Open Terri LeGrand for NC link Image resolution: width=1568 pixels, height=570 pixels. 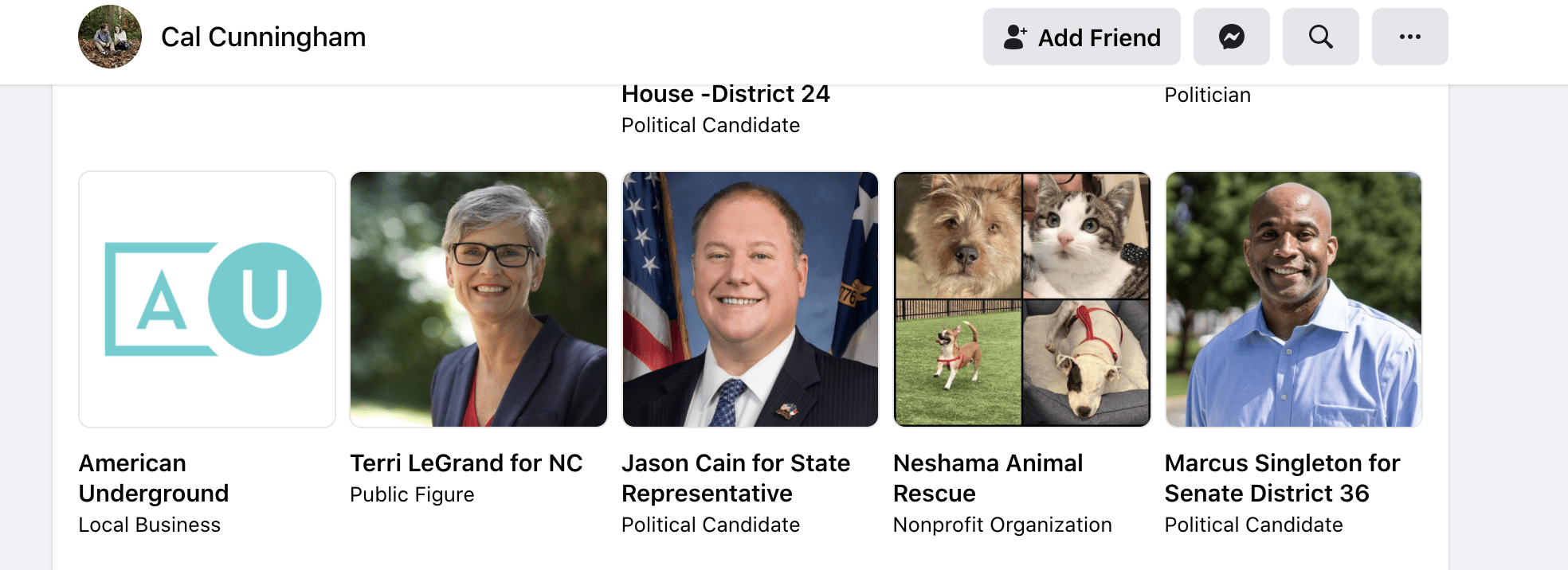coord(466,463)
